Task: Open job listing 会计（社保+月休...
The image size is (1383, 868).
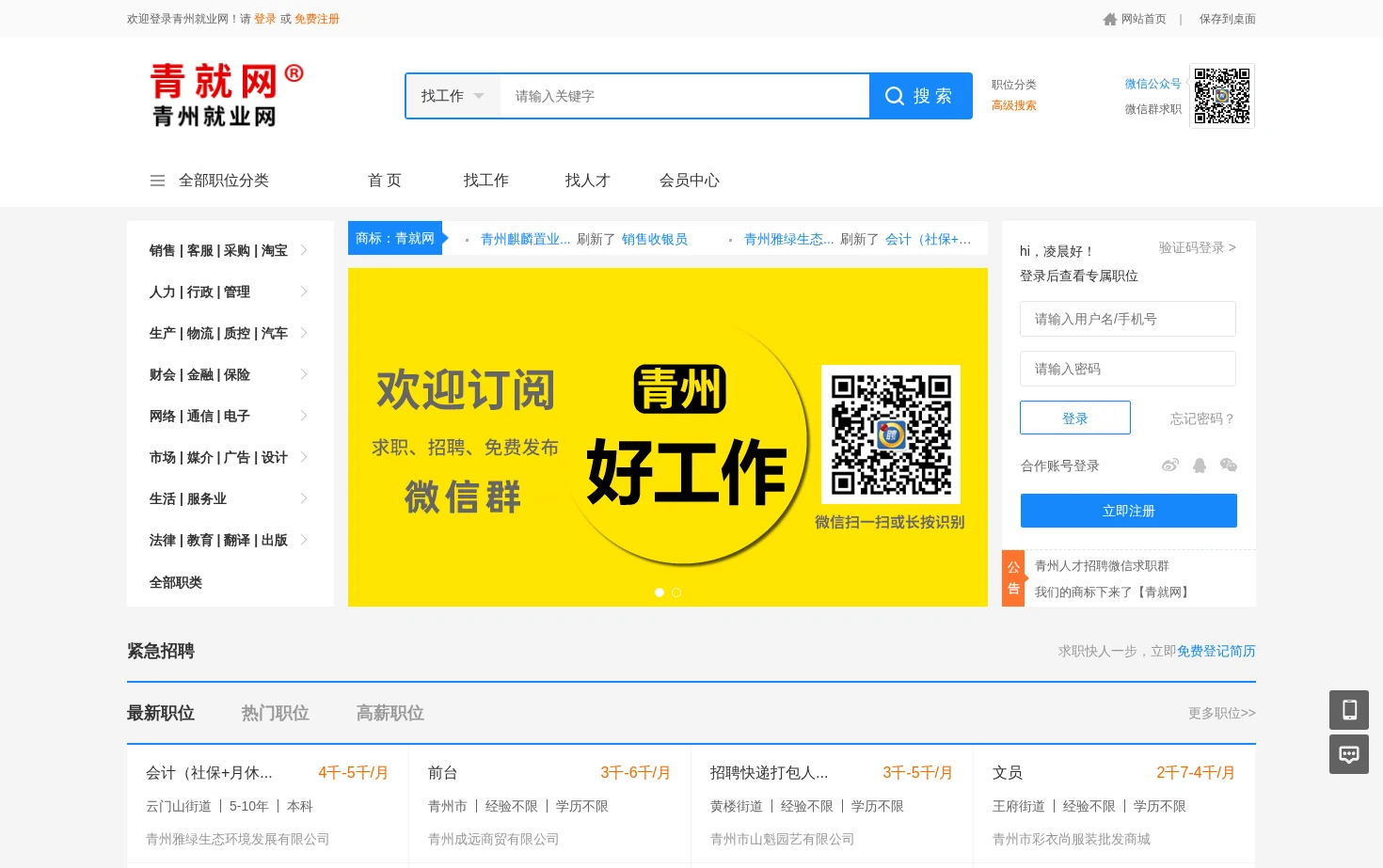Action: (x=209, y=772)
